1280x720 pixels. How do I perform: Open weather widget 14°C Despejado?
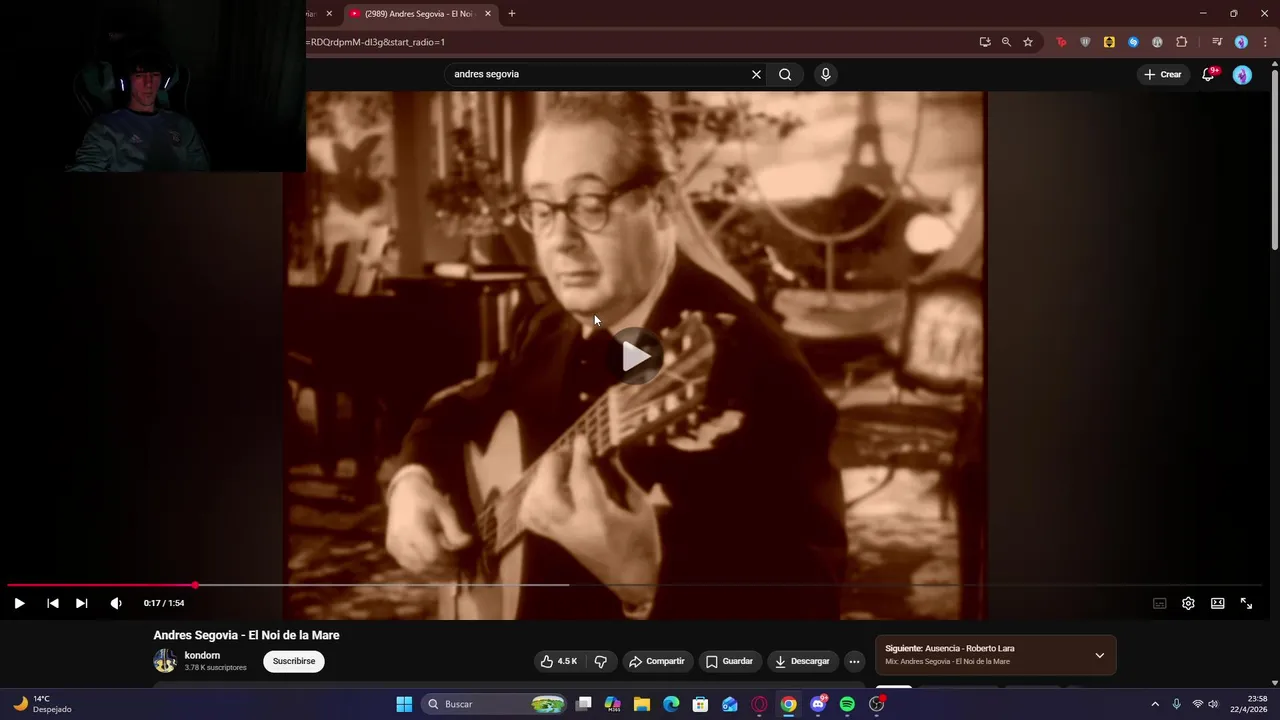42,704
